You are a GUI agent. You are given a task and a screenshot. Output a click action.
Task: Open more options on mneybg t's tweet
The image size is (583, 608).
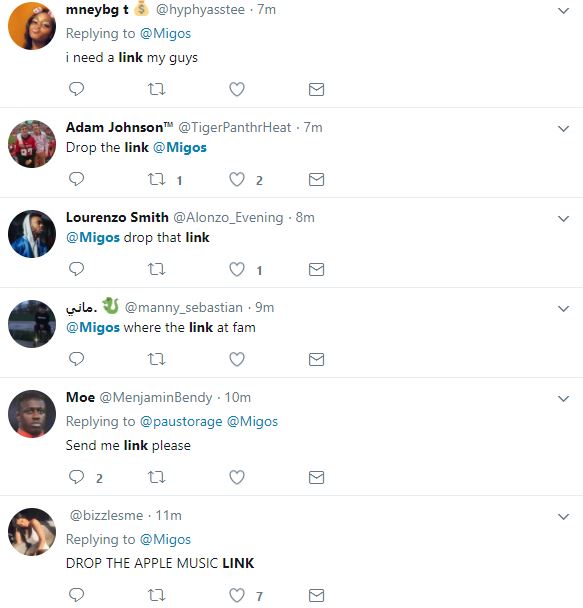tap(563, 11)
